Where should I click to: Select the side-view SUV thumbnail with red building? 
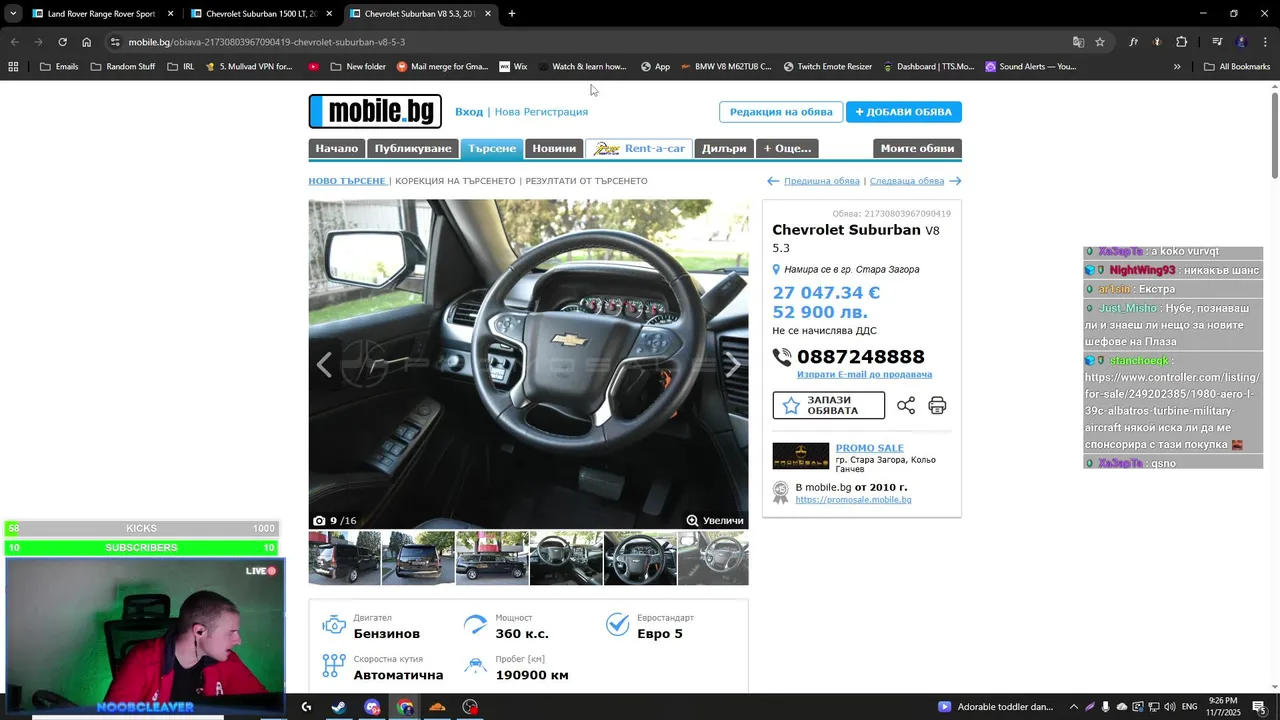[492, 558]
